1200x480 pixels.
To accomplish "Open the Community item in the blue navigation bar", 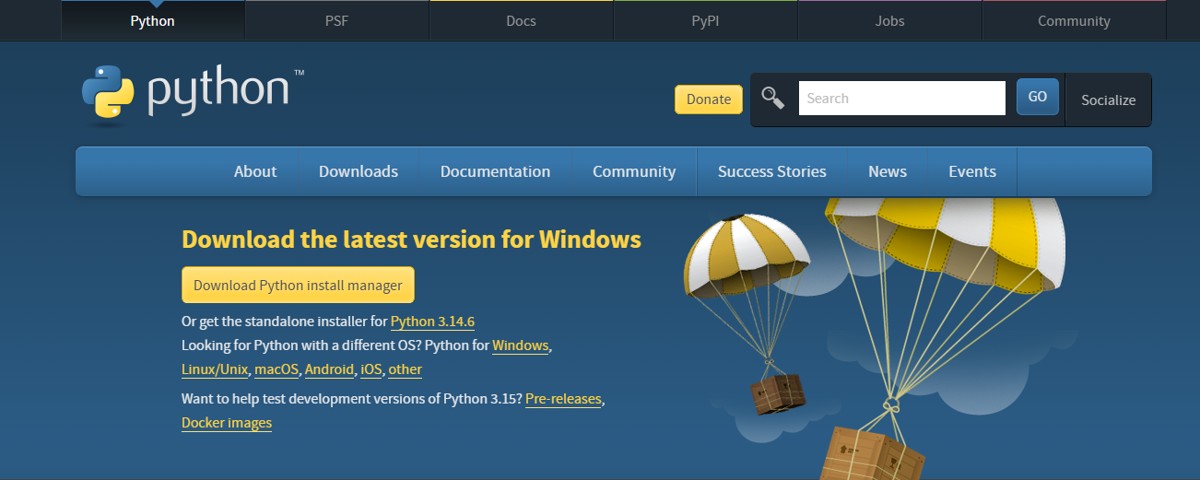I will 634,172.
